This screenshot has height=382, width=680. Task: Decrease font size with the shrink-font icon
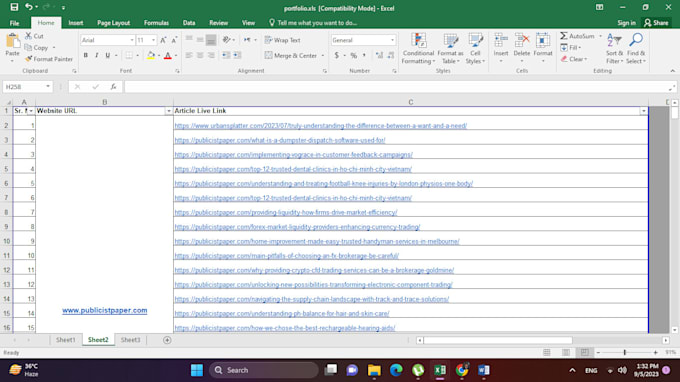174,40
